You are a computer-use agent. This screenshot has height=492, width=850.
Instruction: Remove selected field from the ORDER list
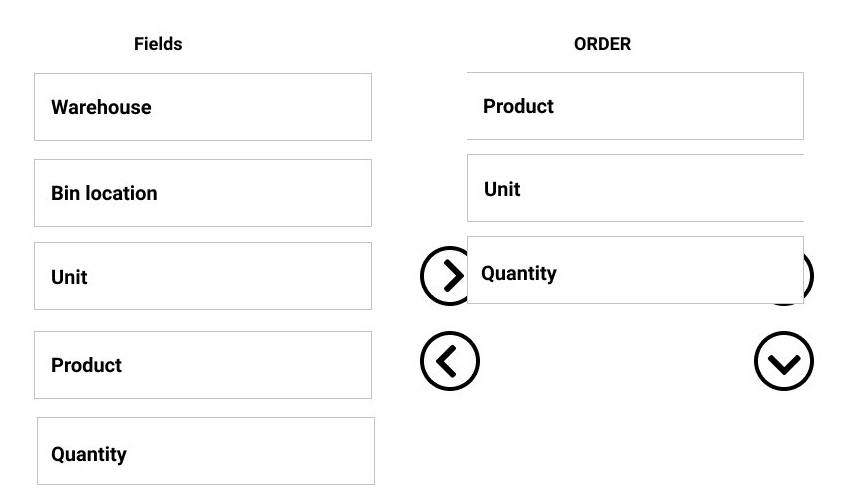pyautogui.click(x=450, y=361)
